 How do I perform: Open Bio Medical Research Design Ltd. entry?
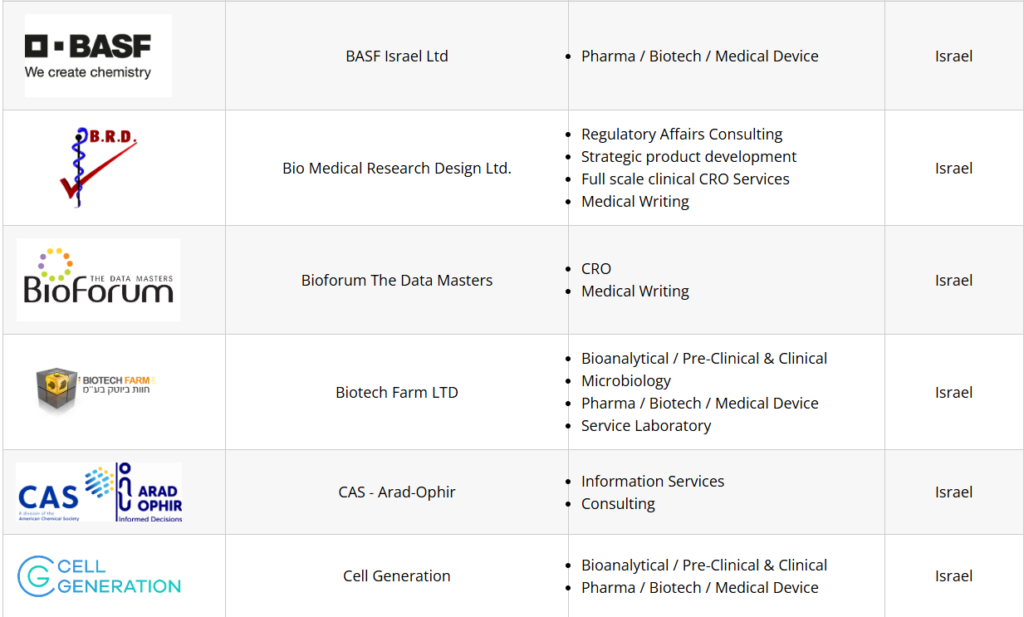(x=397, y=168)
